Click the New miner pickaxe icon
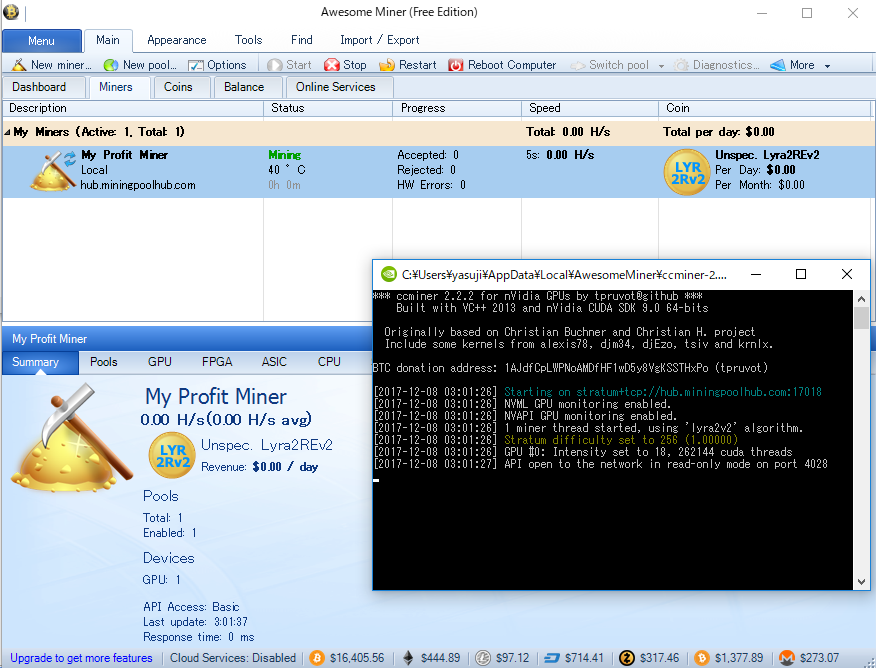Viewport: 876px width, 668px height. pos(19,65)
